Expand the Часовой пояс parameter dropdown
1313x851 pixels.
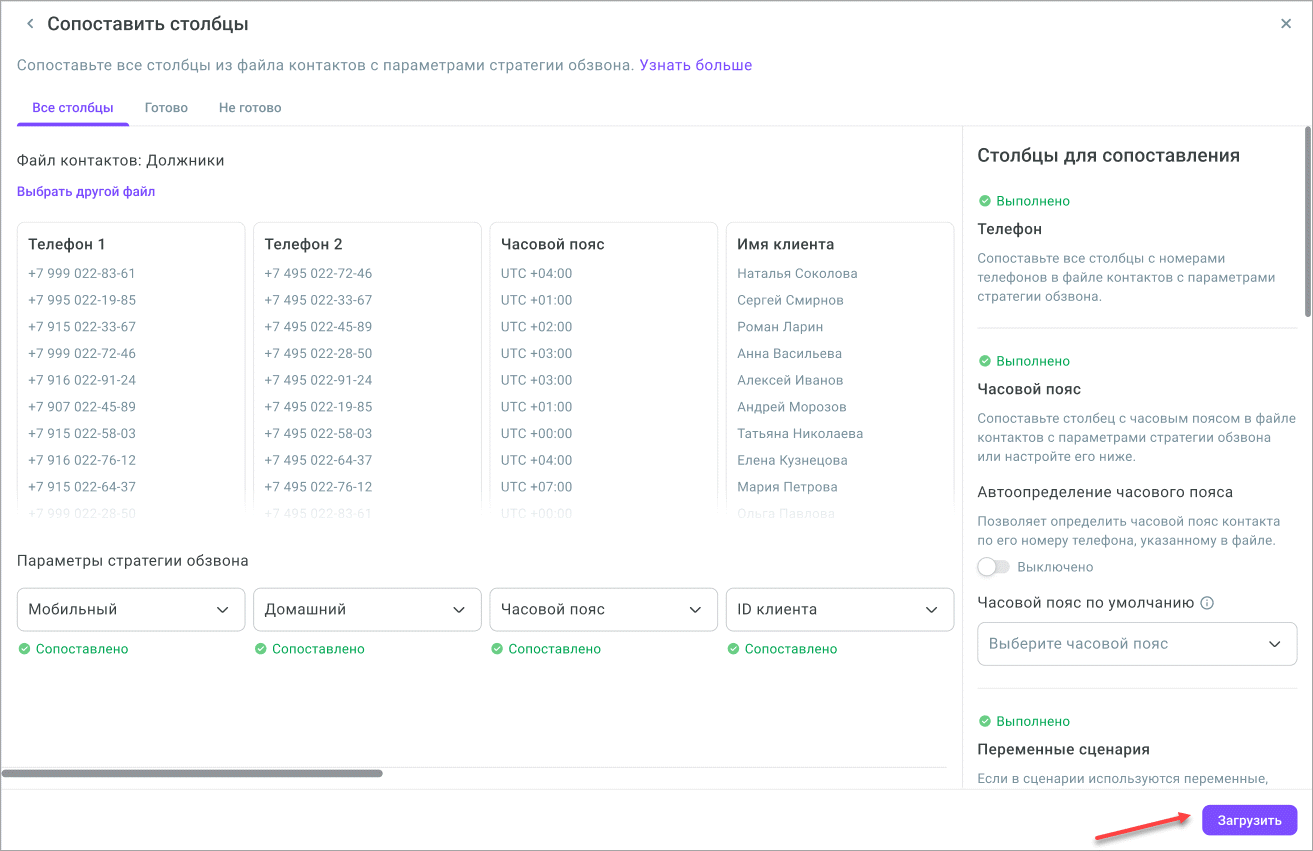[602, 610]
